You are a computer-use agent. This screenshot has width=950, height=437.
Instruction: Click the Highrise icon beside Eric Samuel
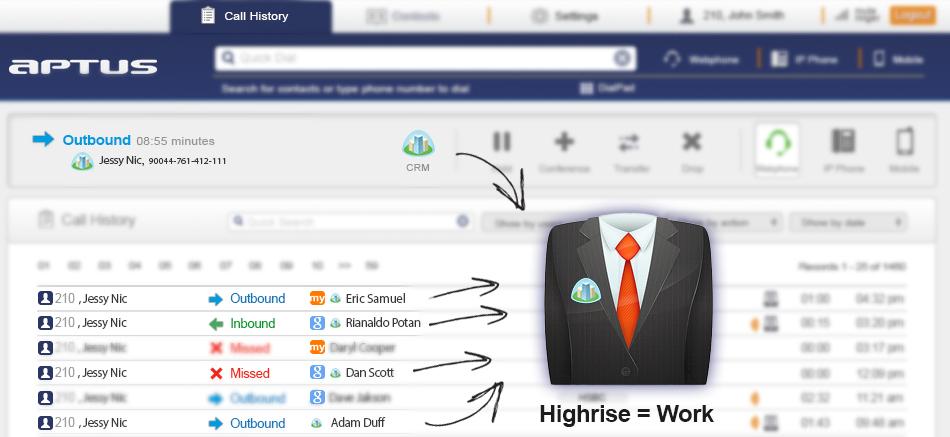point(336,298)
